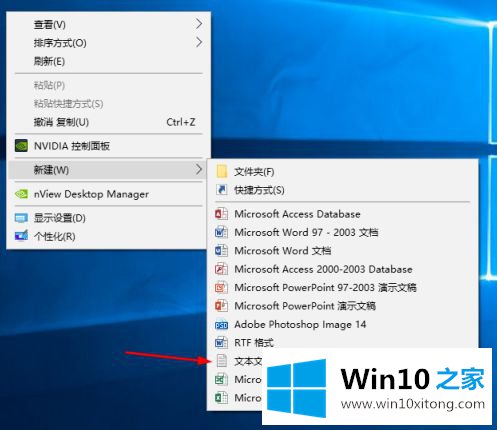Expand the 排序方式(O) submenu arrow
This screenshot has width=497, height=430.
coord(199,42)
